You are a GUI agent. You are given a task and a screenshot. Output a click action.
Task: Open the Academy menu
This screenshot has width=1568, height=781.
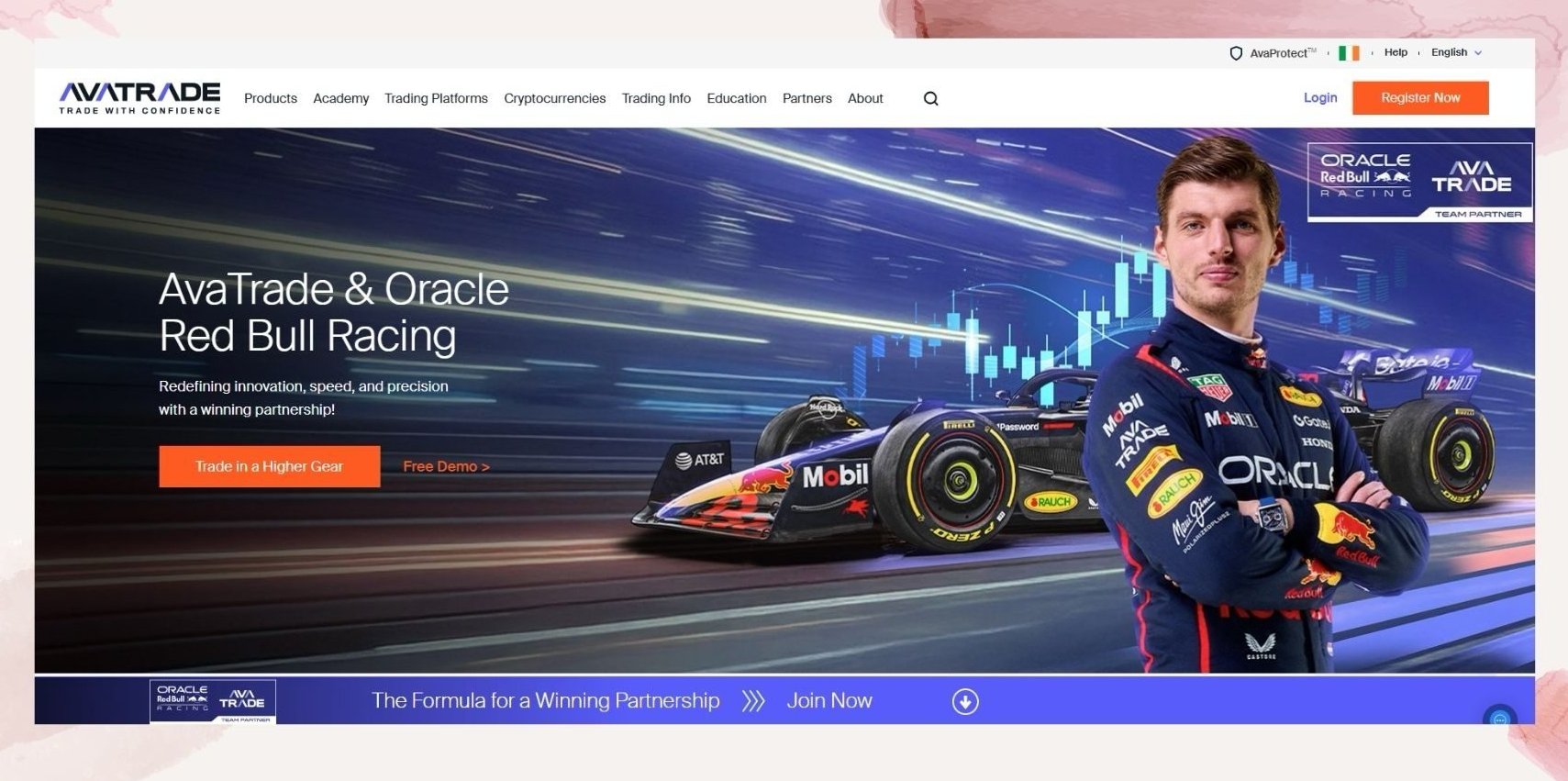point(341,98)
